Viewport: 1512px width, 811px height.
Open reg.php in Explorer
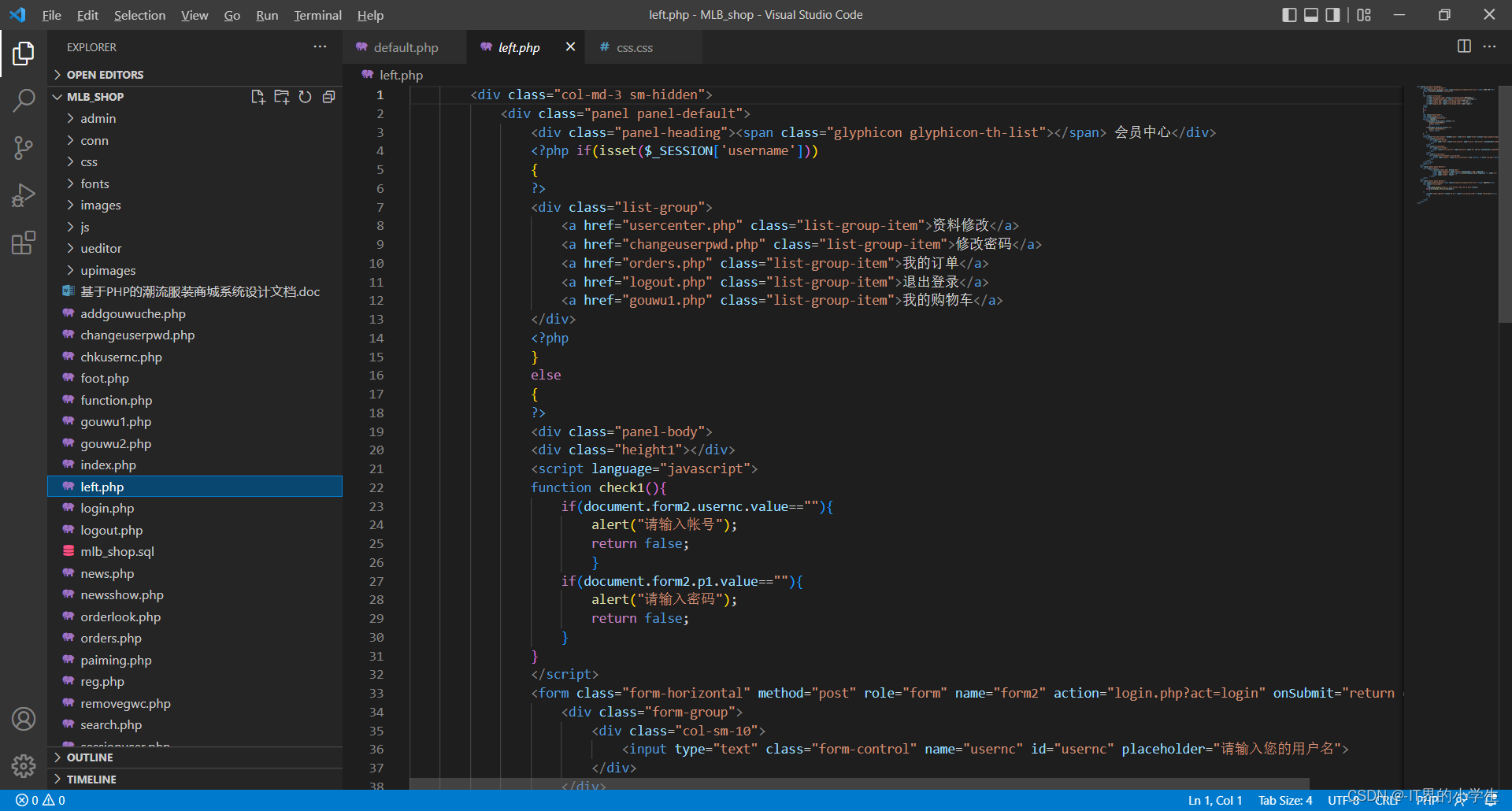(195, 682)
